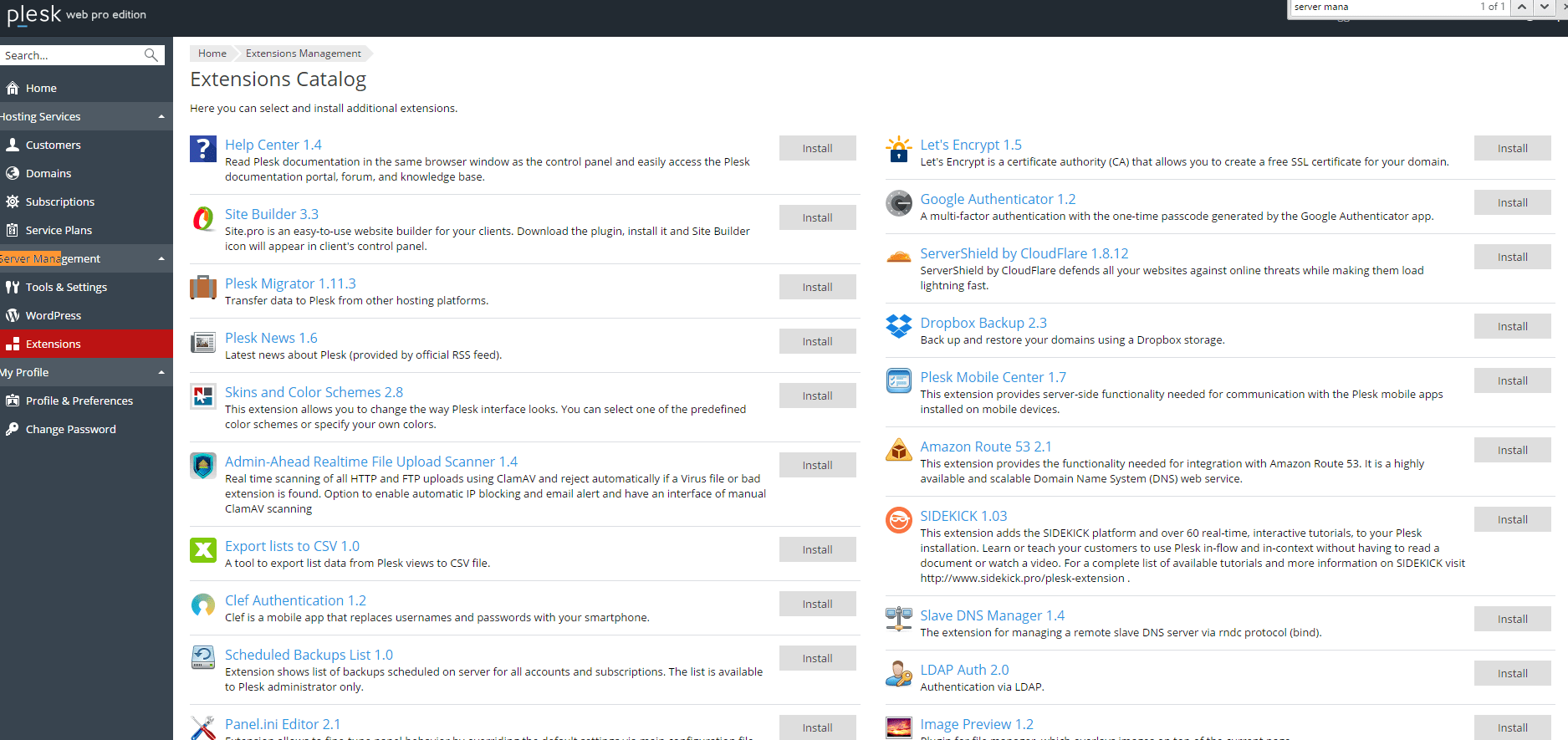Click the Google Authenticator icon

pyautogui.click(x=899, y=203)
